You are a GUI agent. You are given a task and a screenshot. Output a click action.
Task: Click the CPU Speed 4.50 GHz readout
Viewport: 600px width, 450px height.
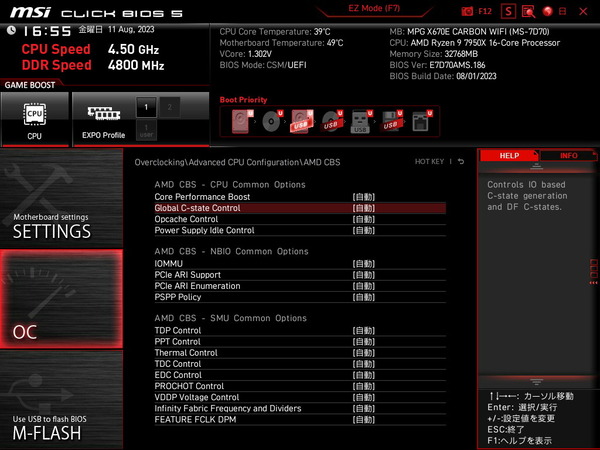pyautogui.click(x=90, y=49)
